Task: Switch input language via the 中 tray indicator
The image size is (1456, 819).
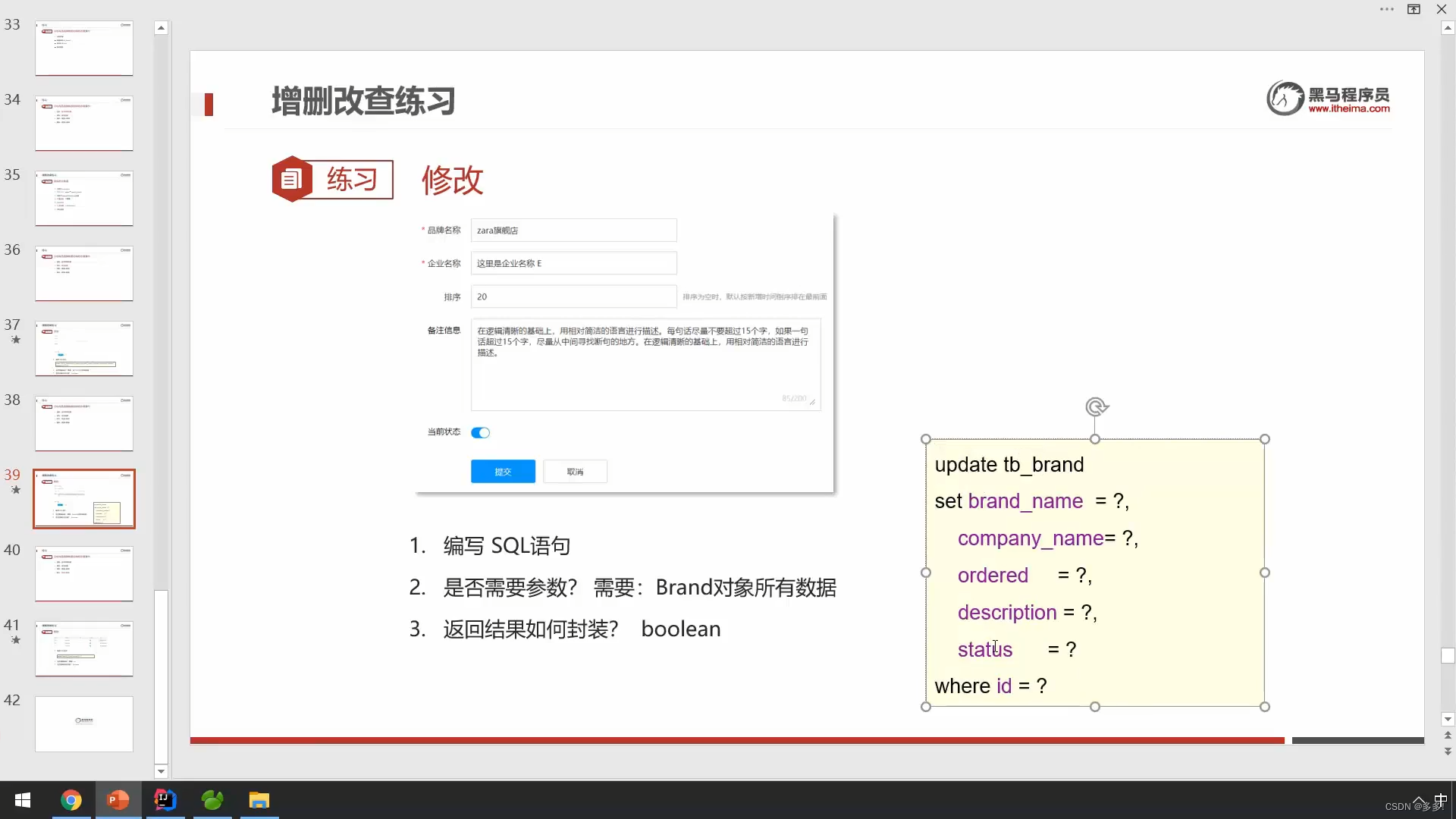Action: click(x=1442, y=800)
